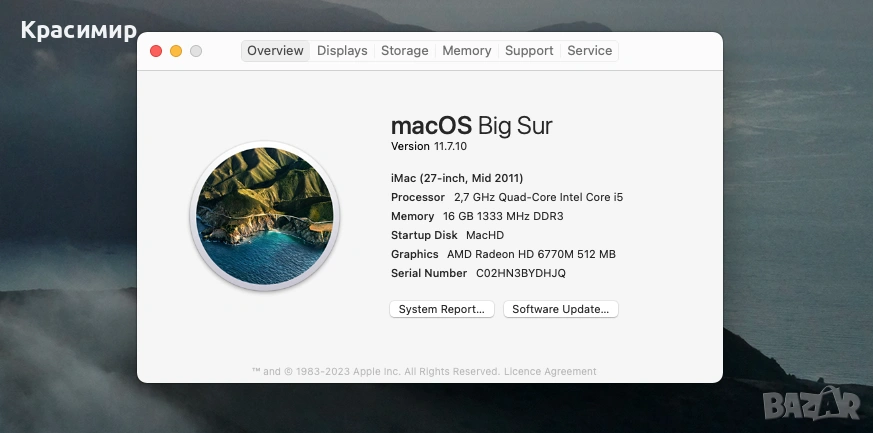The image size is (873, 433).
Task: Open the Service tab
Action: [589, 51]
